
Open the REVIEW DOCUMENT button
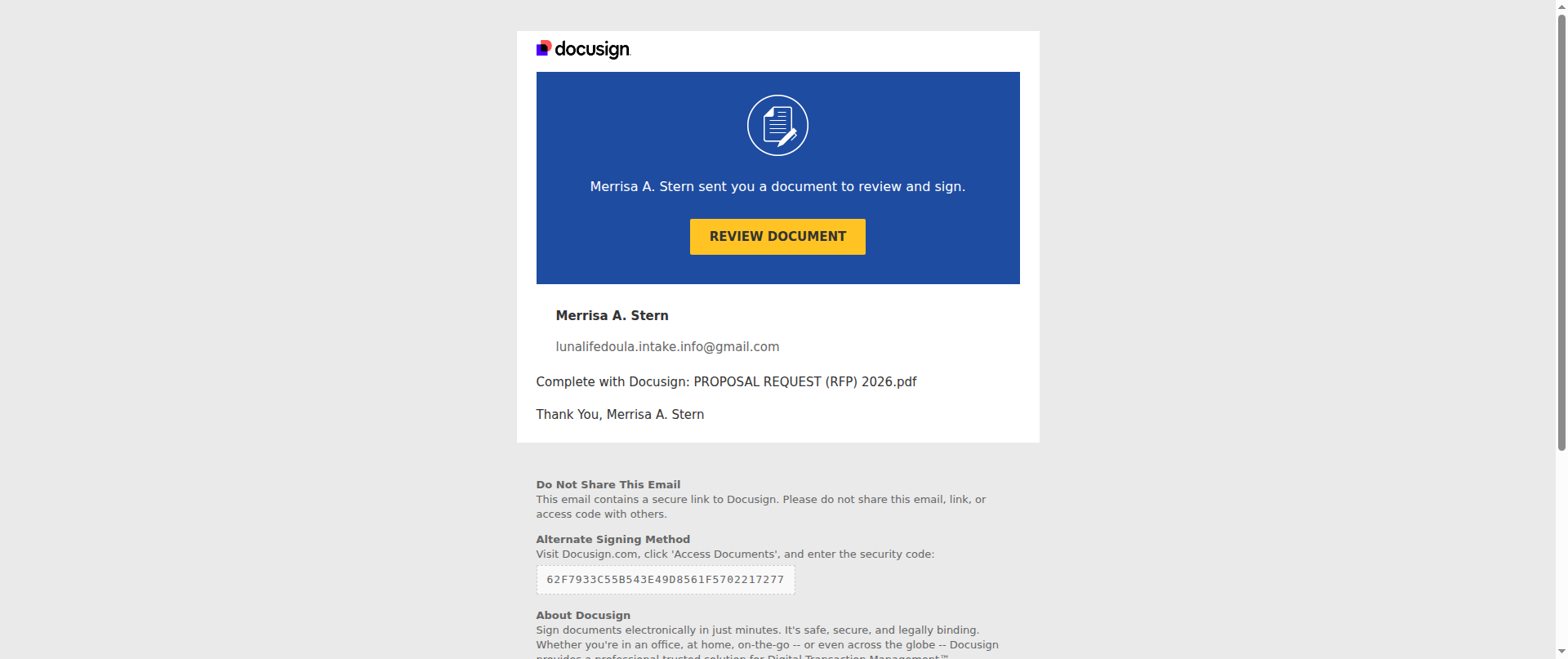pos(777,237)
